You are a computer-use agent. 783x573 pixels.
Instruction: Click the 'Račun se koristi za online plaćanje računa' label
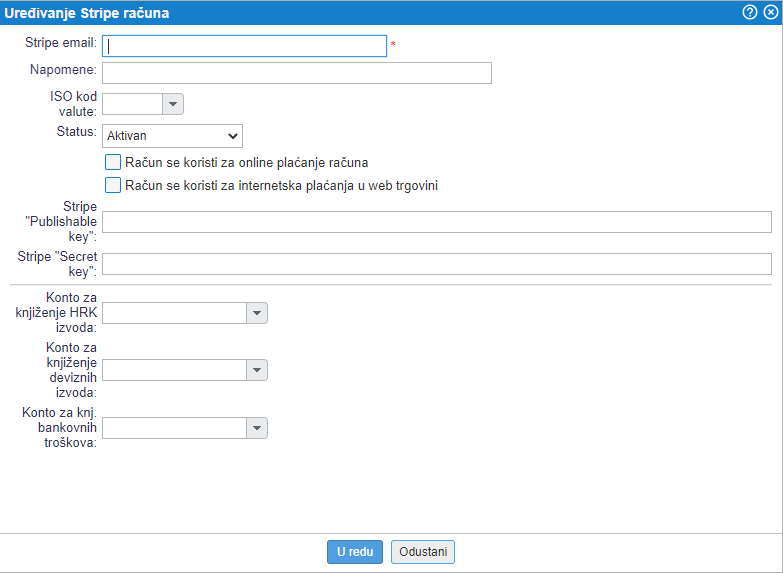[x=247, y=163]
